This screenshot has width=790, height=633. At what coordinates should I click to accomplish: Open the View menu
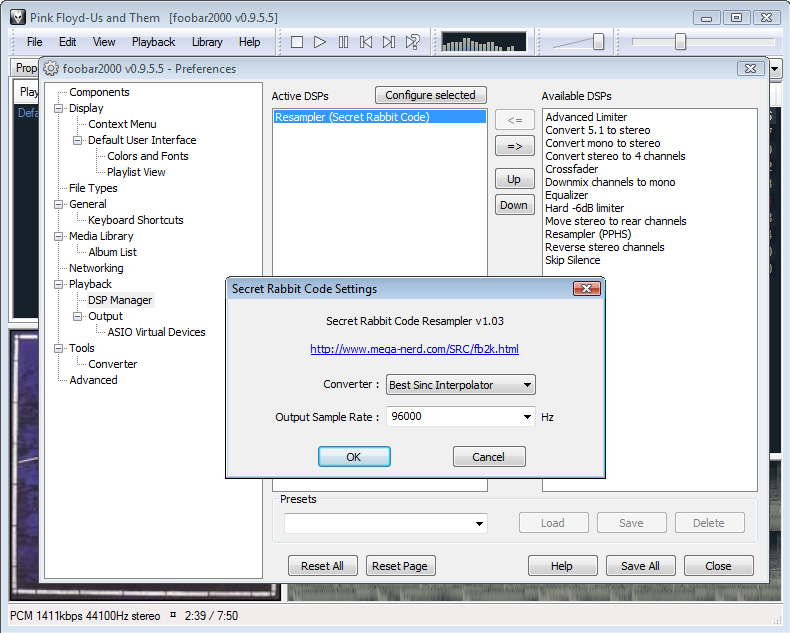tap(104, 42)
